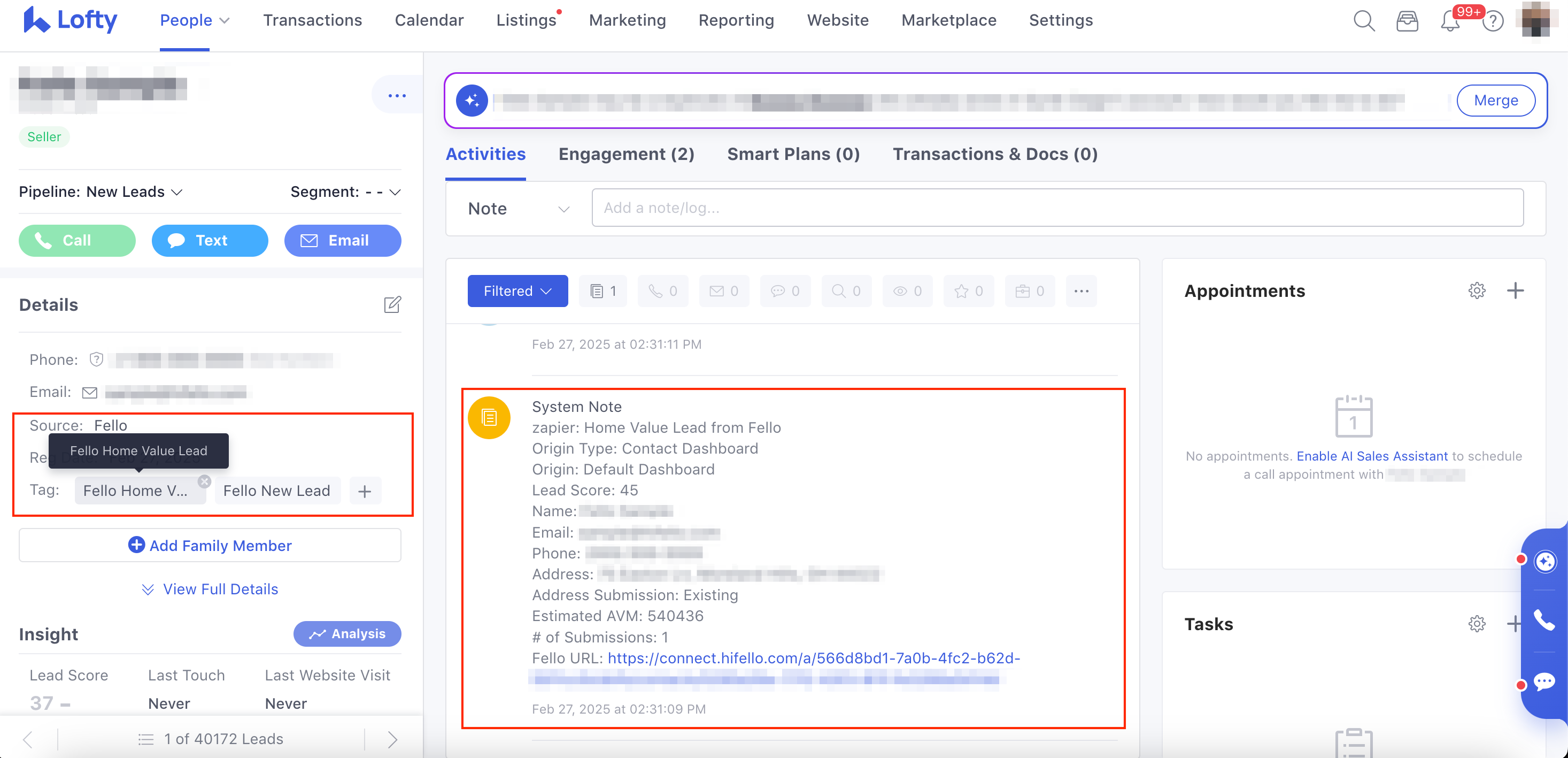This screenshot has height=758, width=1568.
Task: Open the help question mark icon
Action: (1493, 22)
